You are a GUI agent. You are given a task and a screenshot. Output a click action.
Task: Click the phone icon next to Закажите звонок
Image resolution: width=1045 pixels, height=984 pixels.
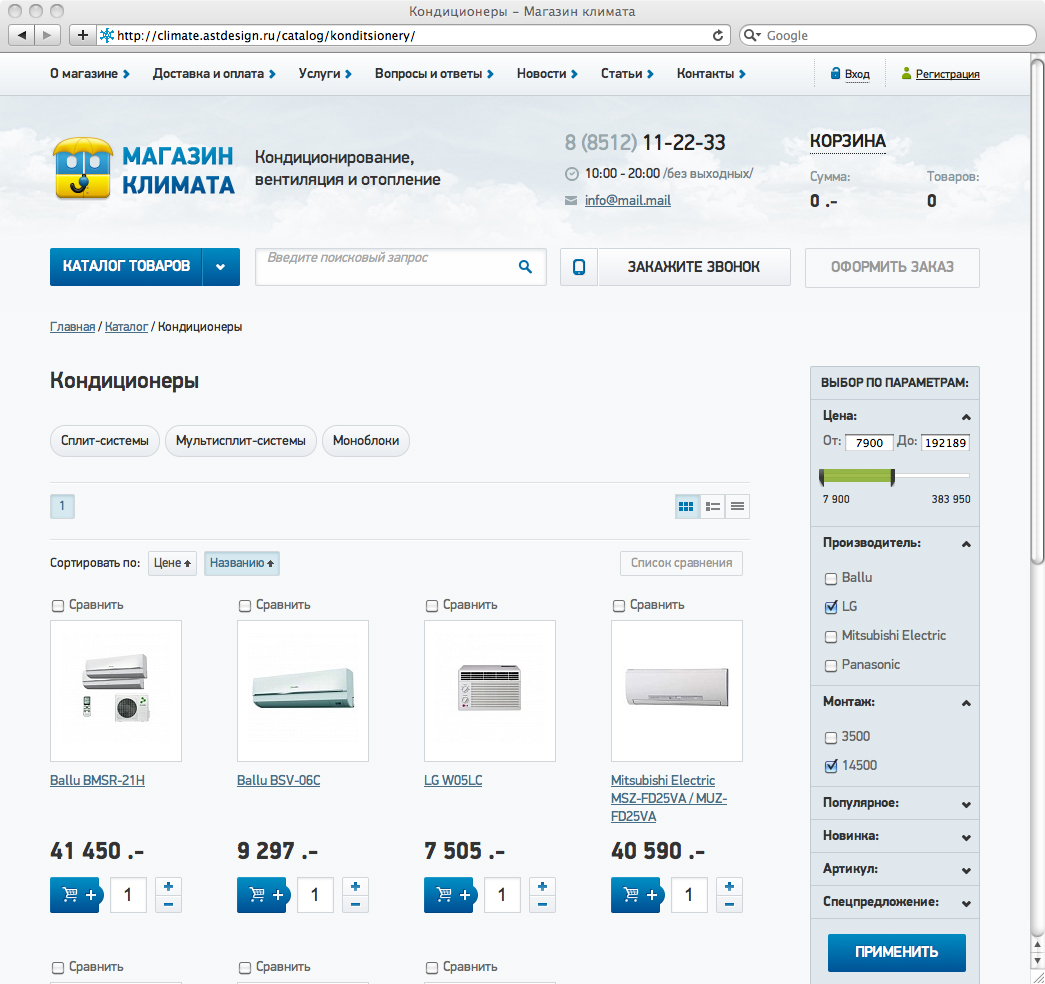pyautogui.click(x=578, y=267)
